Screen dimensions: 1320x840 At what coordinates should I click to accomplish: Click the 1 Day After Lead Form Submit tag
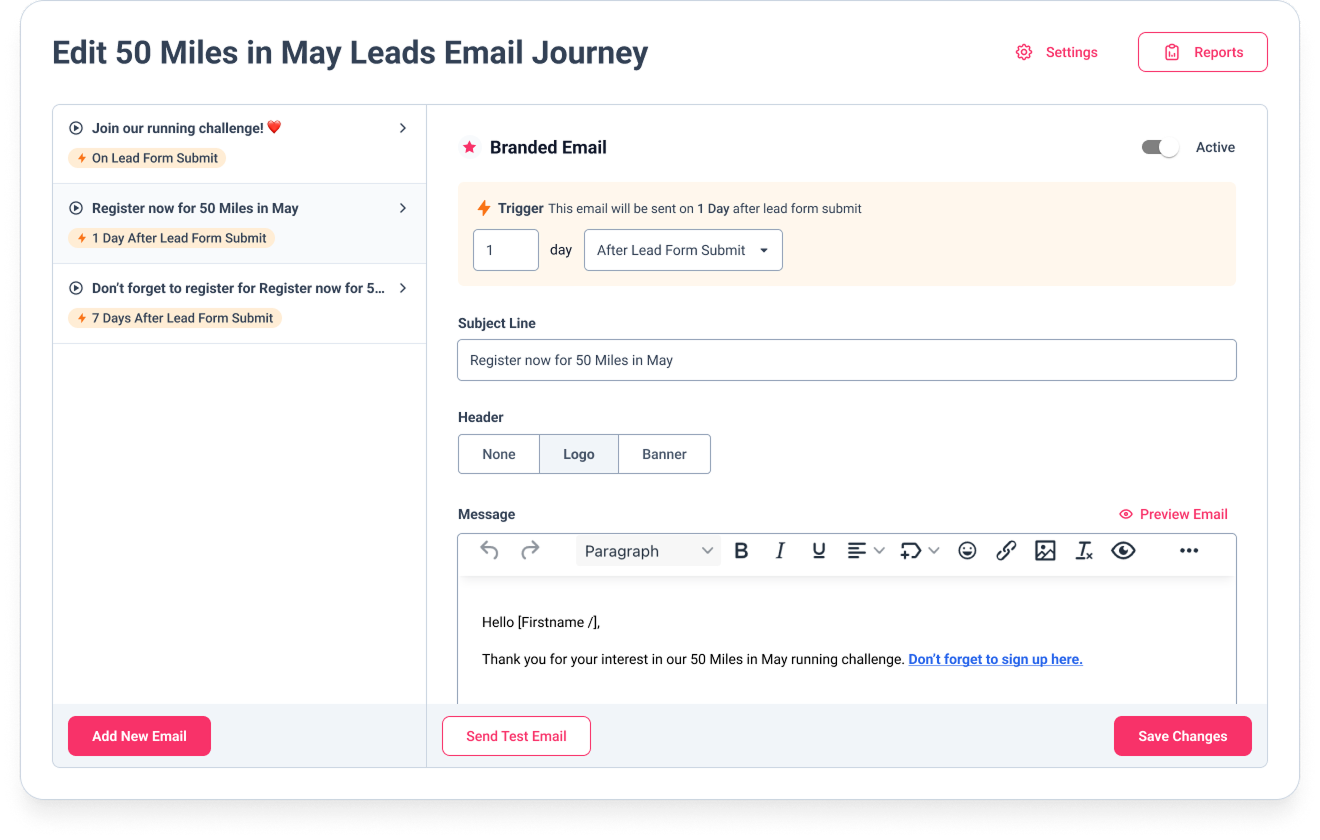click(172, 238)
